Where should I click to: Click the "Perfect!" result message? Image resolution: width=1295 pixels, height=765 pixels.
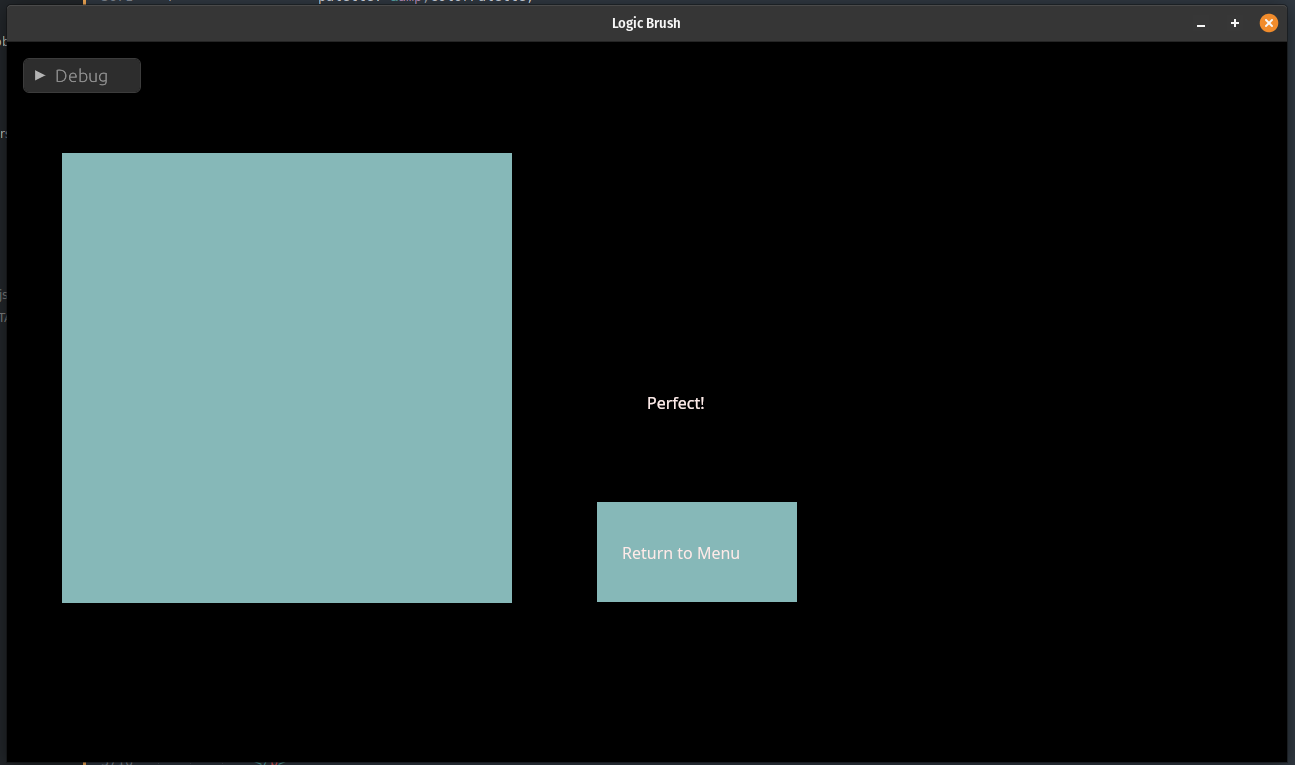coord(675,403)
